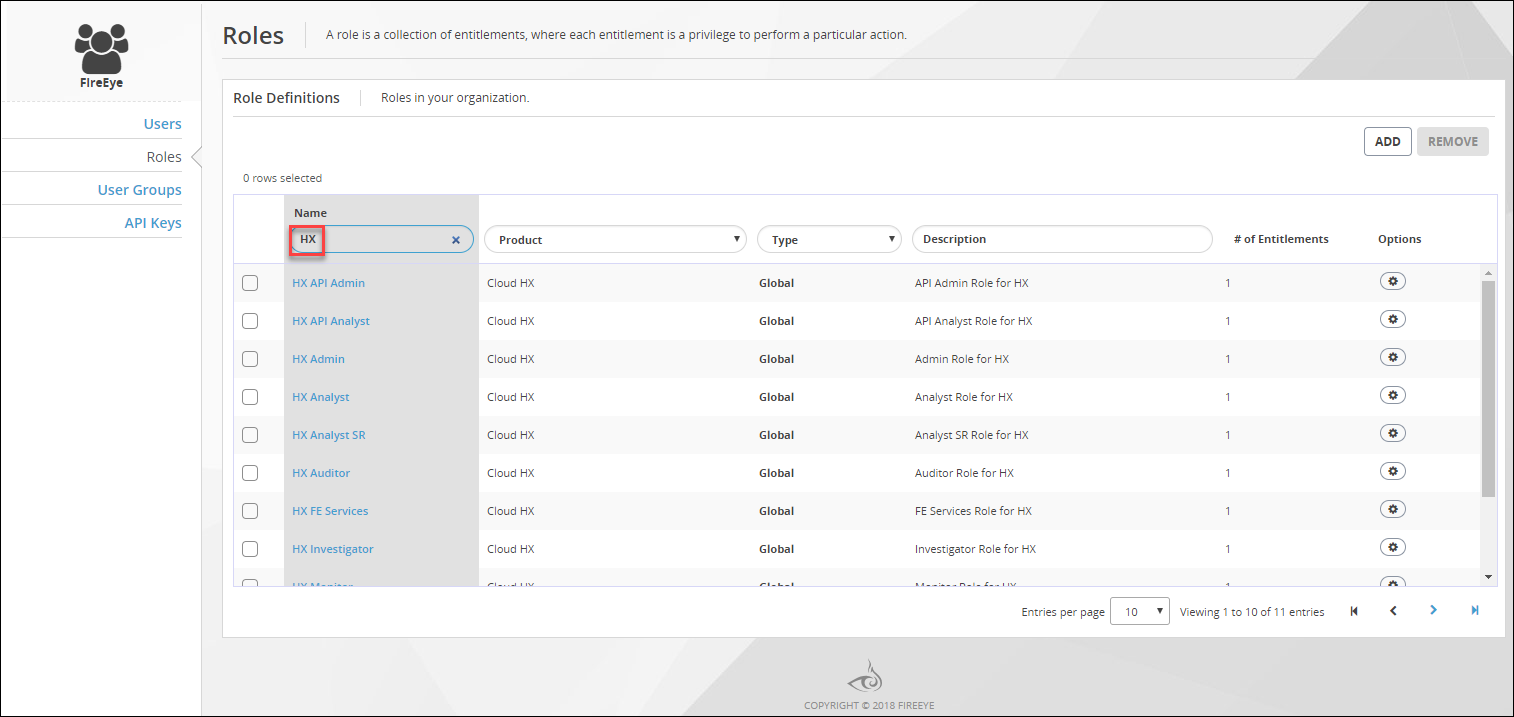Click 'Viewing 1 to 10 of 11 entries'
1514x717 pixels.
pyautogui.click(x=1252, y=612)
